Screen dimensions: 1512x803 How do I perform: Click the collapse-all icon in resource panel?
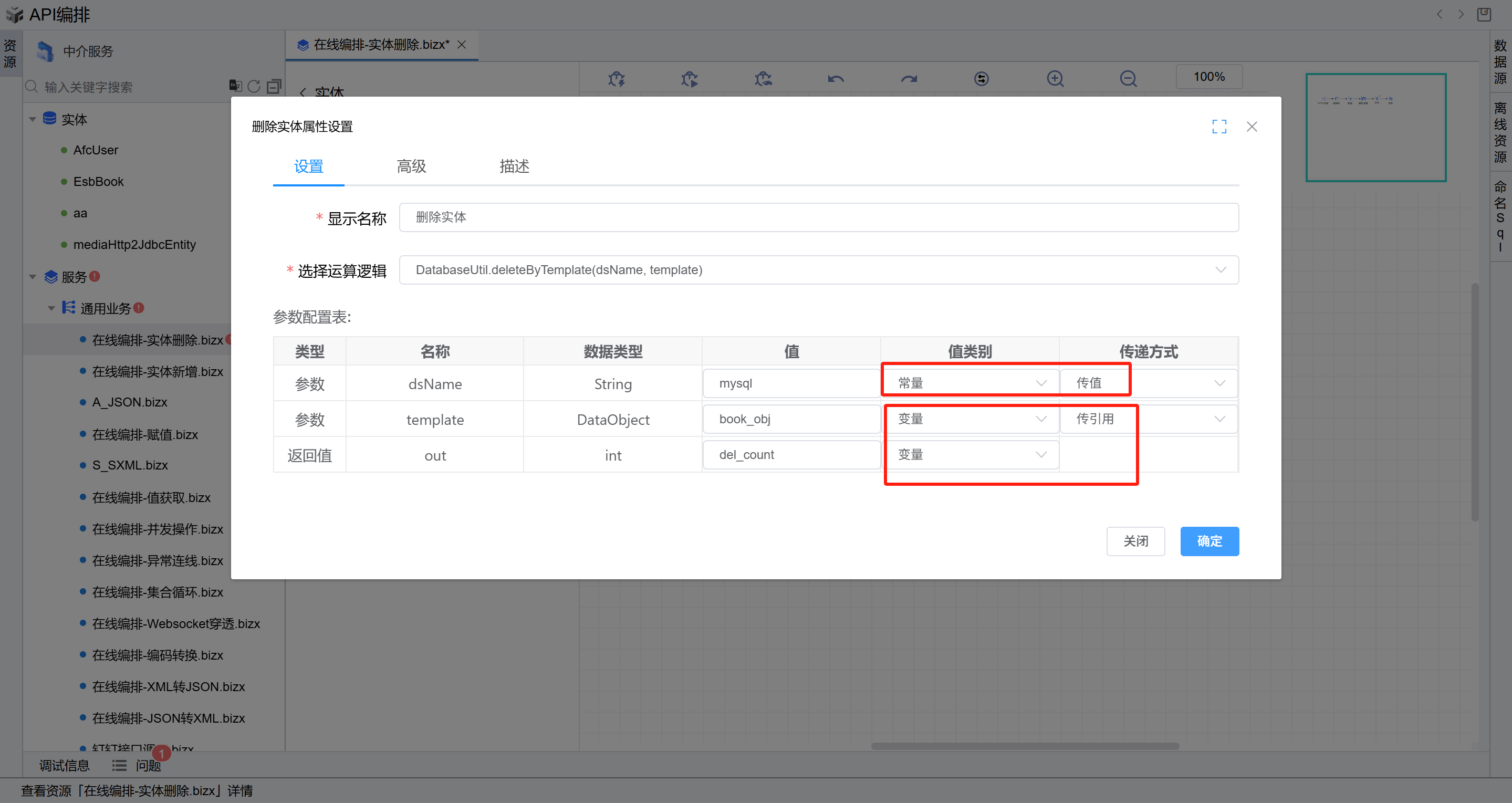click(x=274, y=86)
